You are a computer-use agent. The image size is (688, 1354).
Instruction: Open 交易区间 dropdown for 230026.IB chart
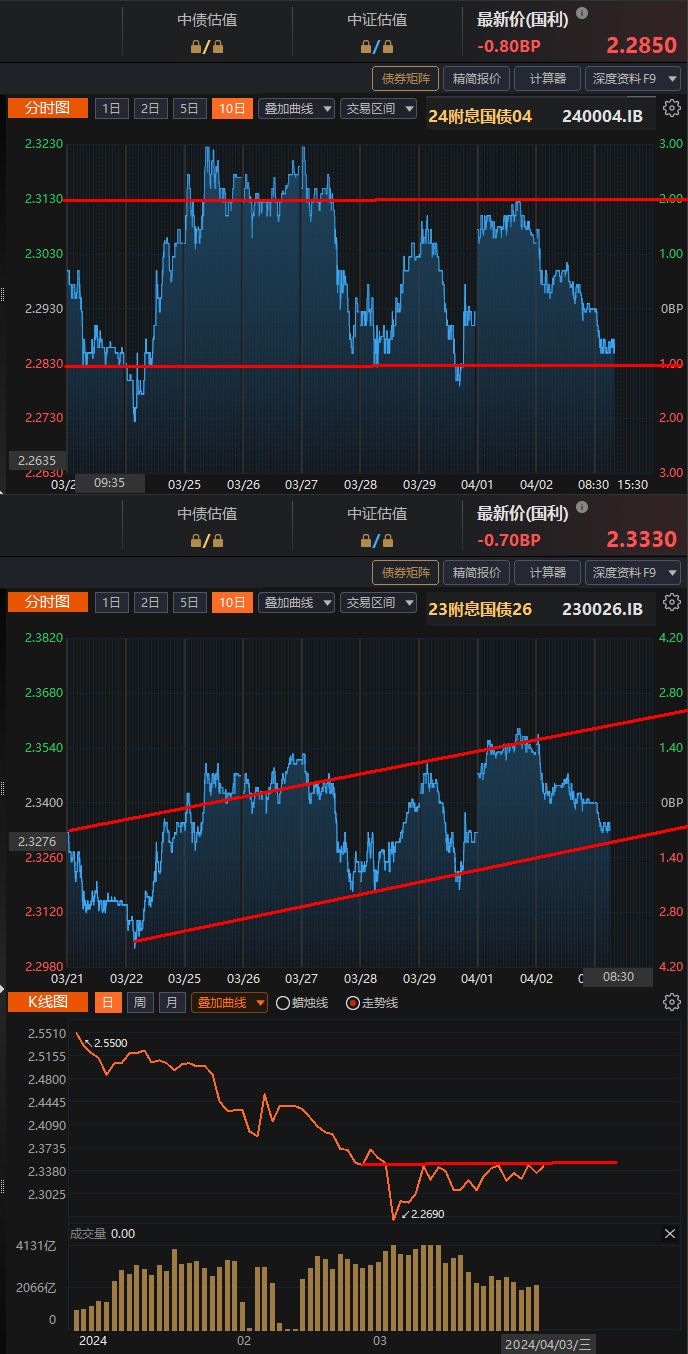[x=378, y=602]
